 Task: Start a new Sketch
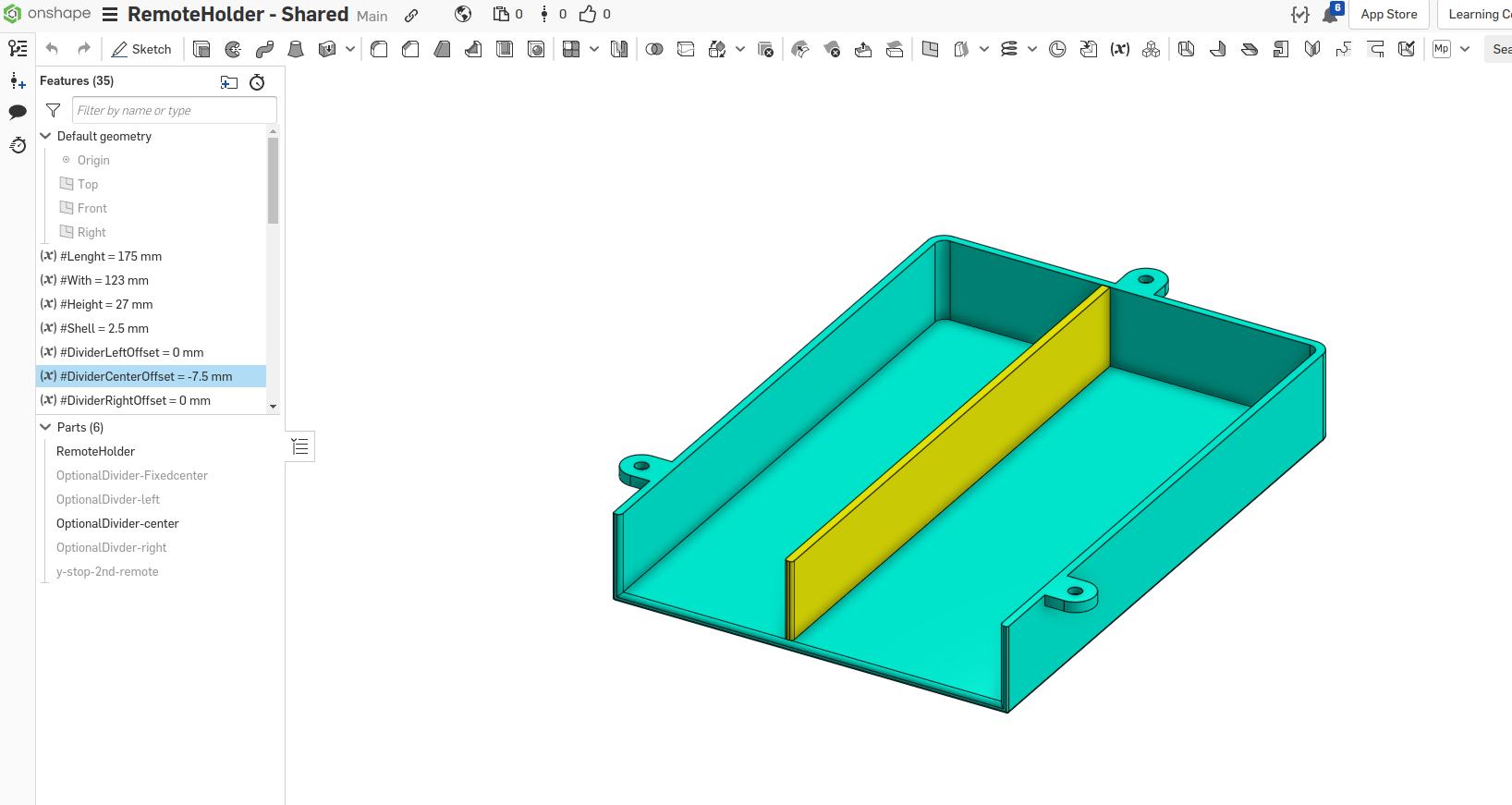point(141,49)
